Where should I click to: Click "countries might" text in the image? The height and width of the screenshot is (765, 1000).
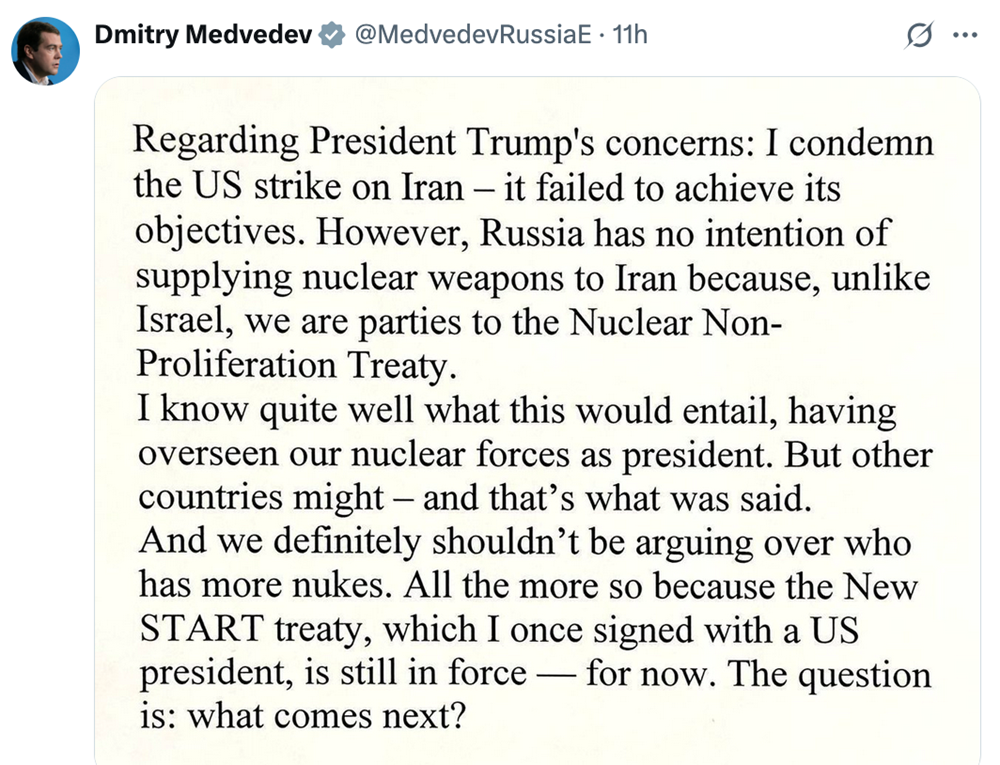click(x=261, y=499)
